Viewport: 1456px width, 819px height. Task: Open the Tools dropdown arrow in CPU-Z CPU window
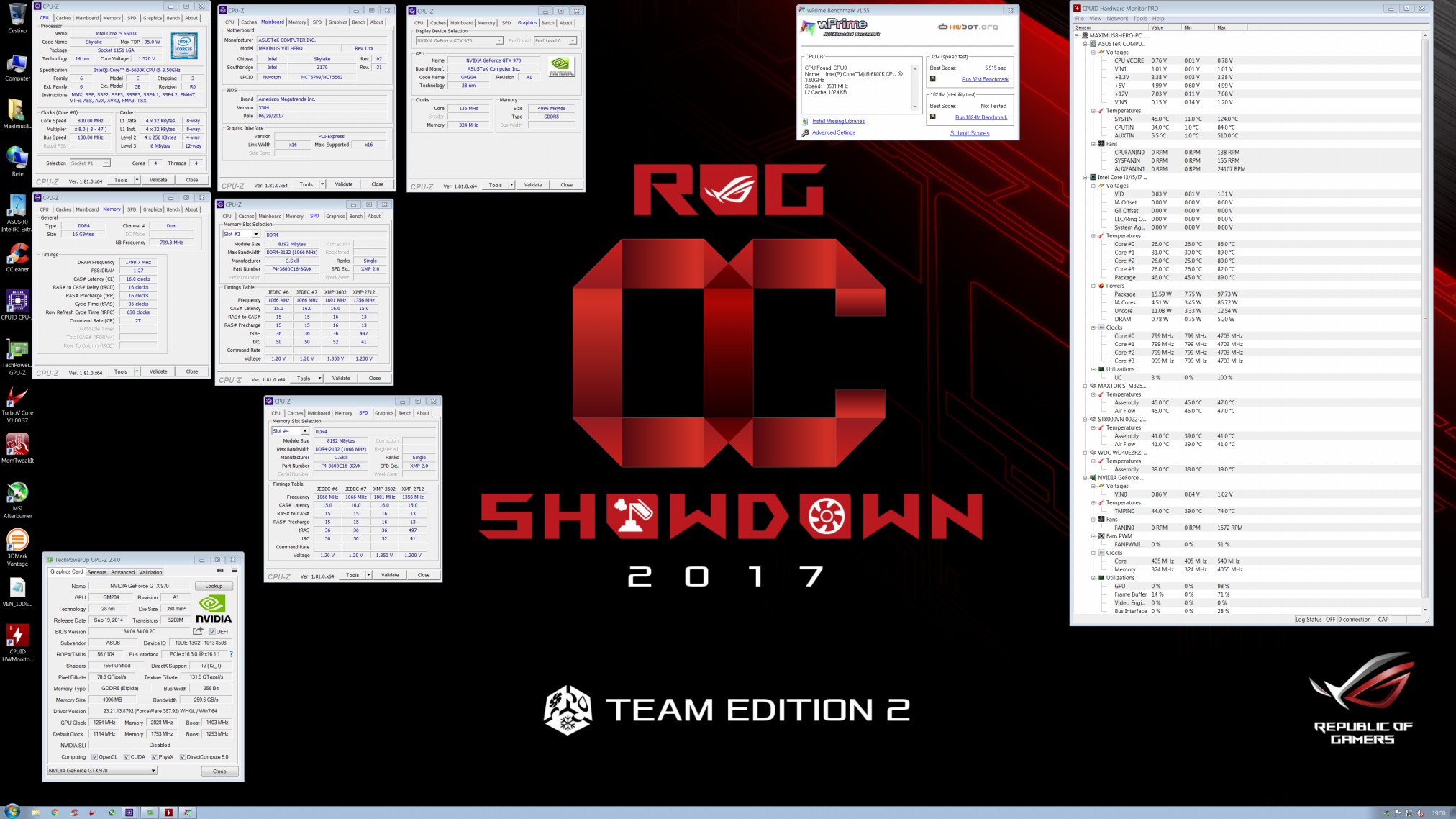[137, 180]
